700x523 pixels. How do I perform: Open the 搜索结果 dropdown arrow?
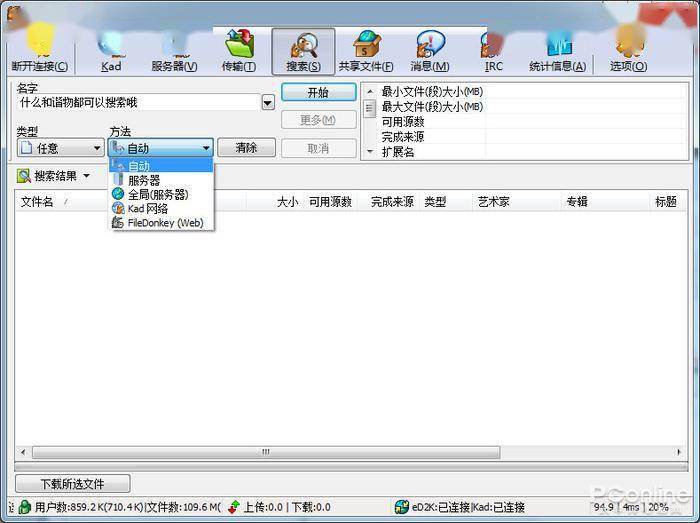[x=87, y=176]
